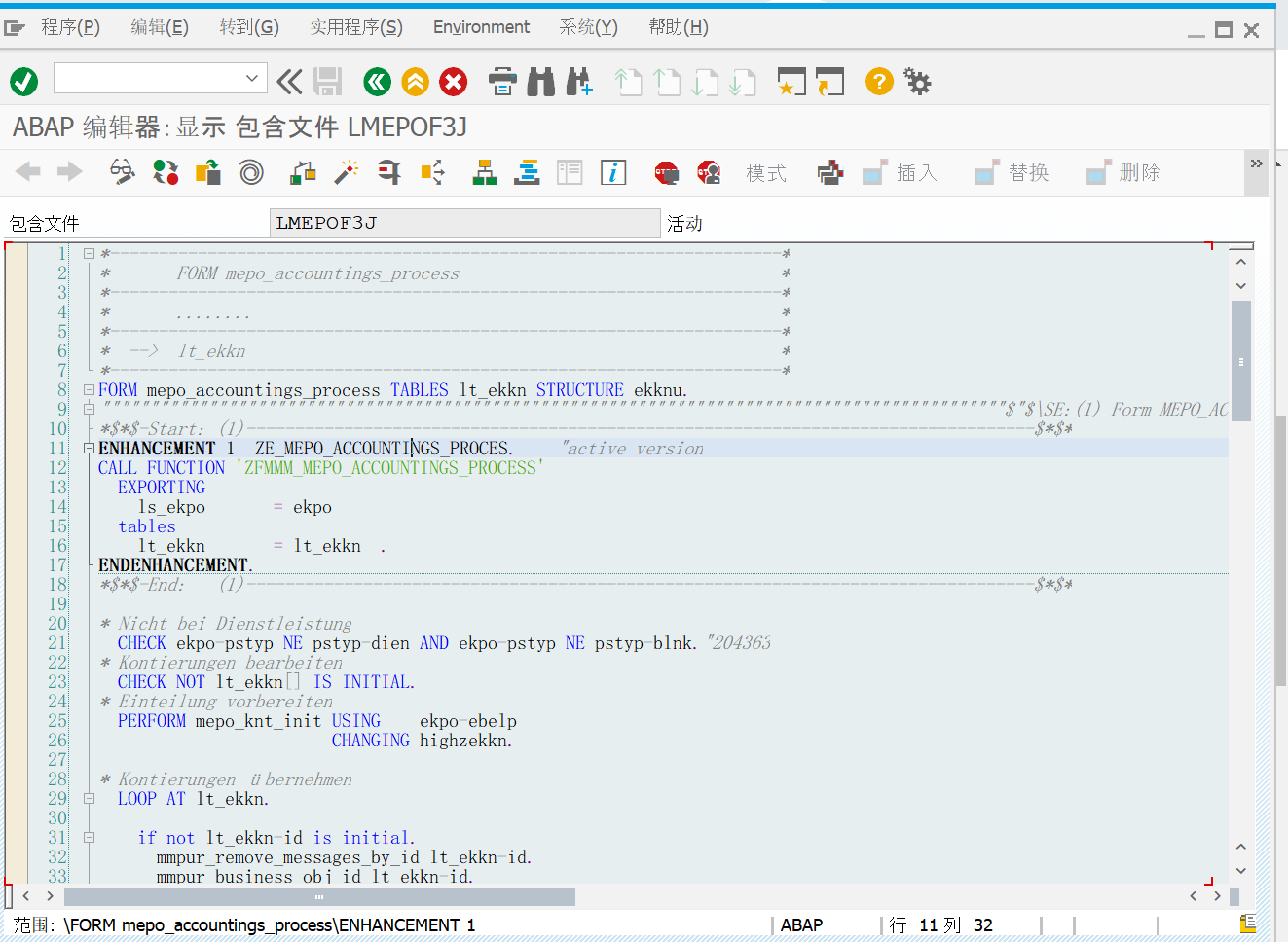Click the Activate magic wand icon

pyautogui.click(x=346, y=172)
